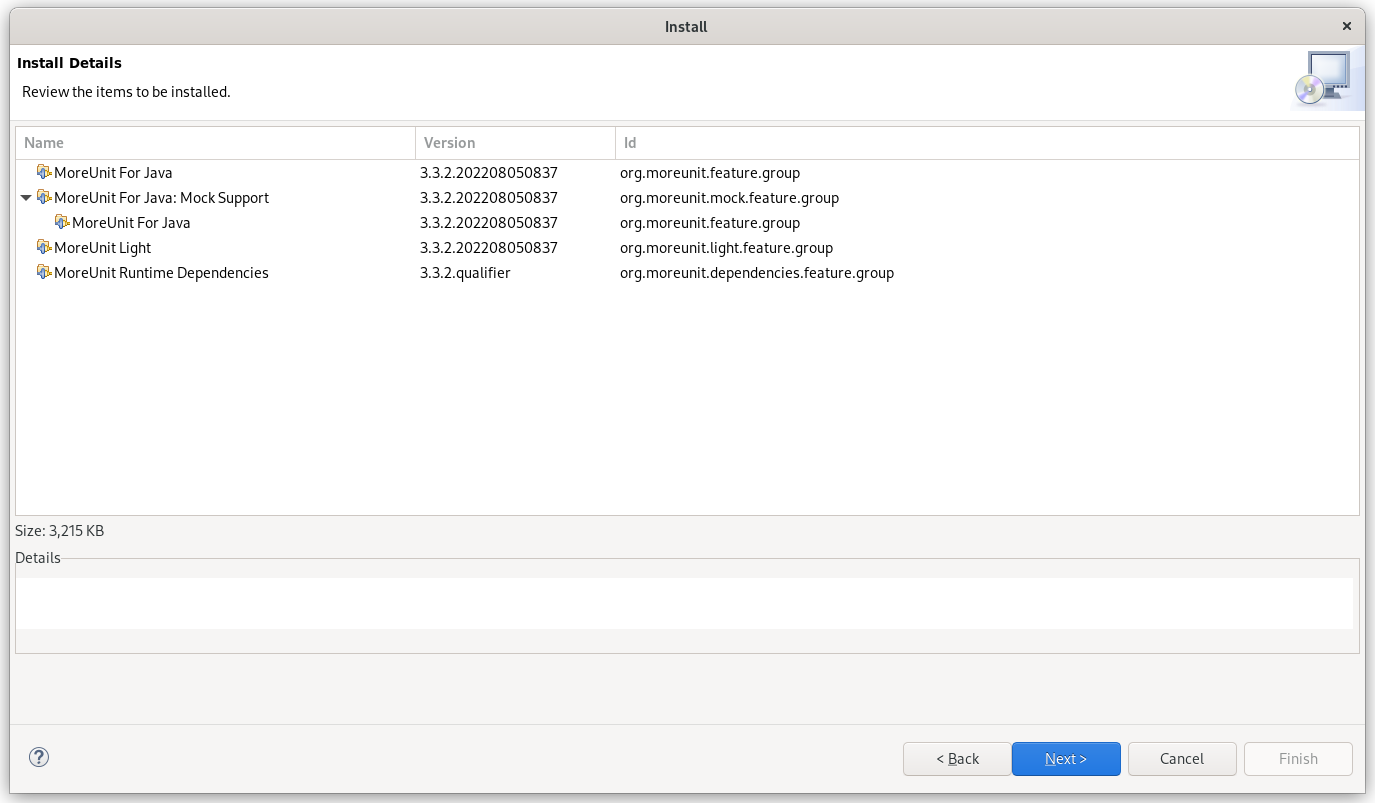Viewport: 1375px width, 803px height.
Task: Select the MoreUnit Light row
Action: coord(104,247)
